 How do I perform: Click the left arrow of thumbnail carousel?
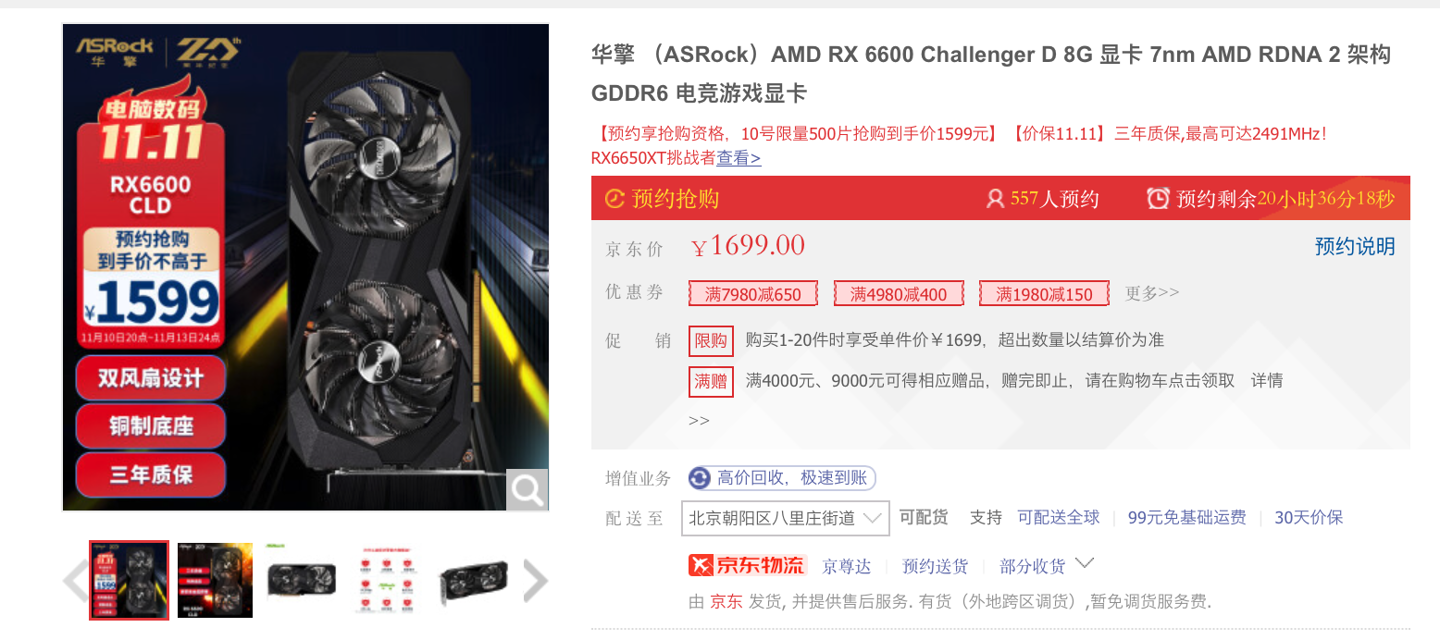click(76, 581)
